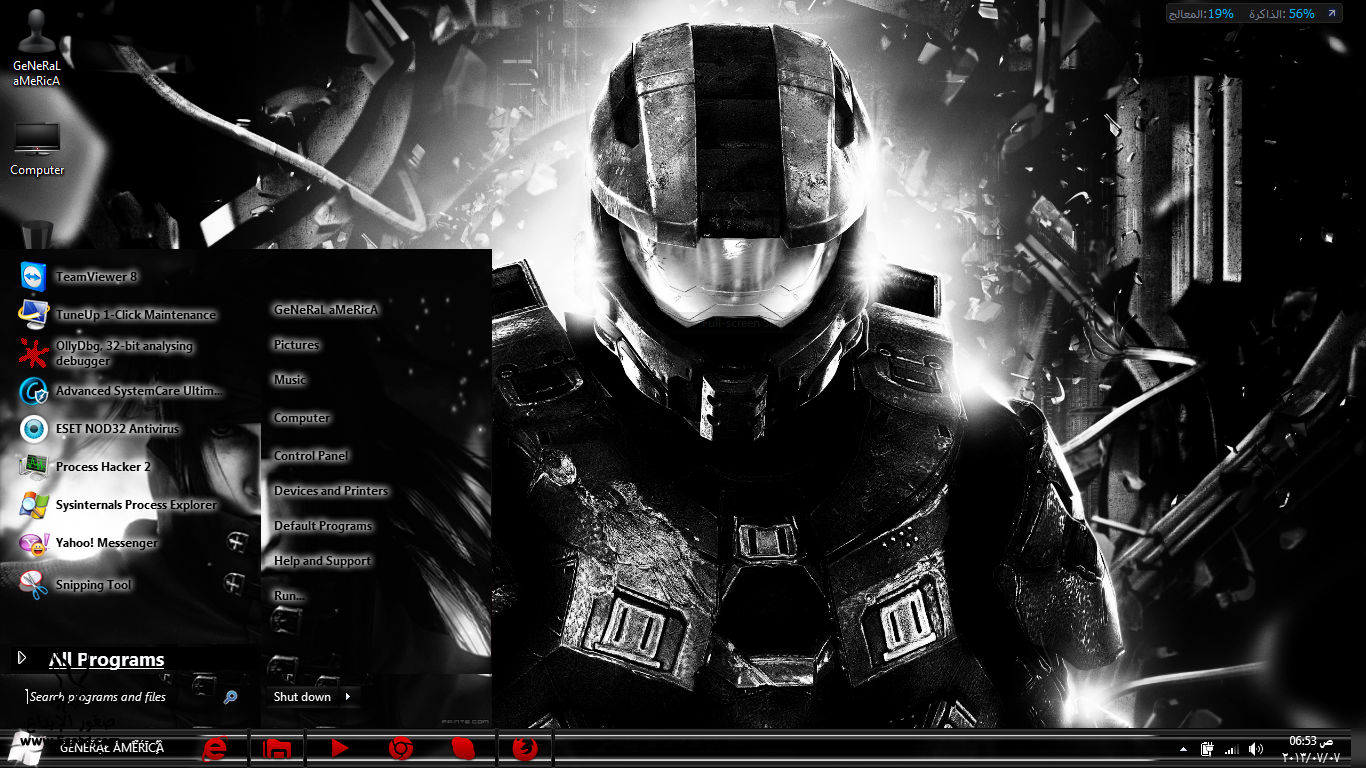
Task: Open the red media player taskbar icon
Action: [339, 748]
